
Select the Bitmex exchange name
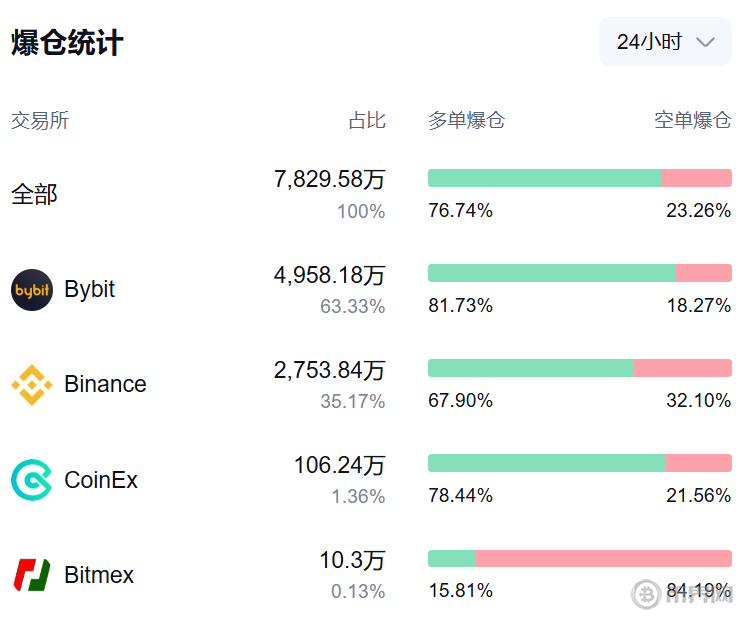tap(99, 575)
